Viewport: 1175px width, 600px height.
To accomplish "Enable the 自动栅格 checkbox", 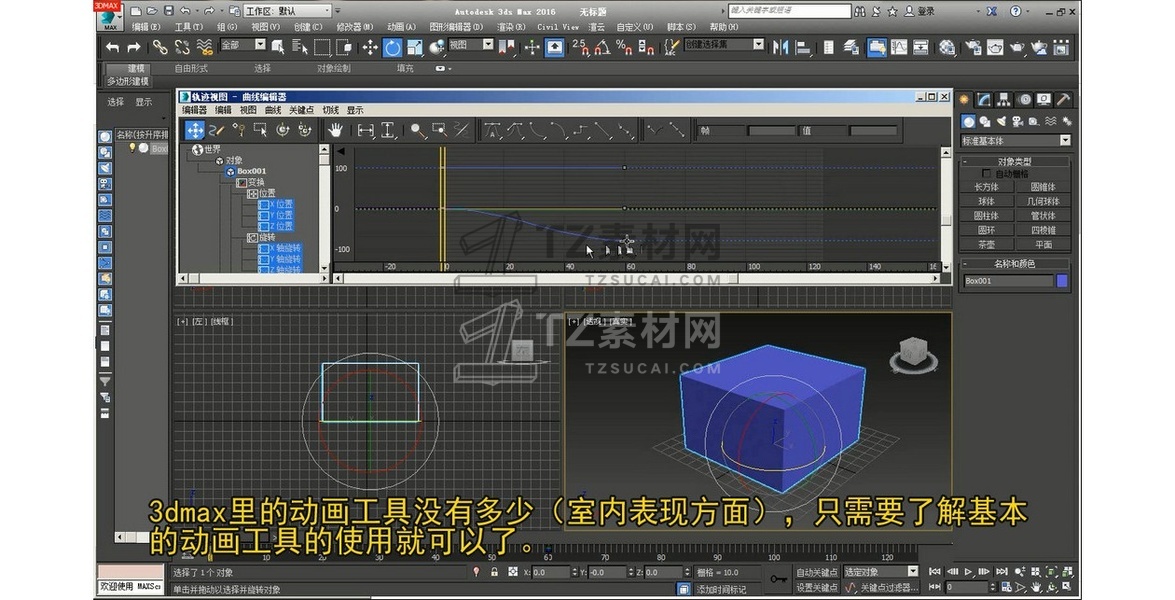I will click(x=988, y=174).
